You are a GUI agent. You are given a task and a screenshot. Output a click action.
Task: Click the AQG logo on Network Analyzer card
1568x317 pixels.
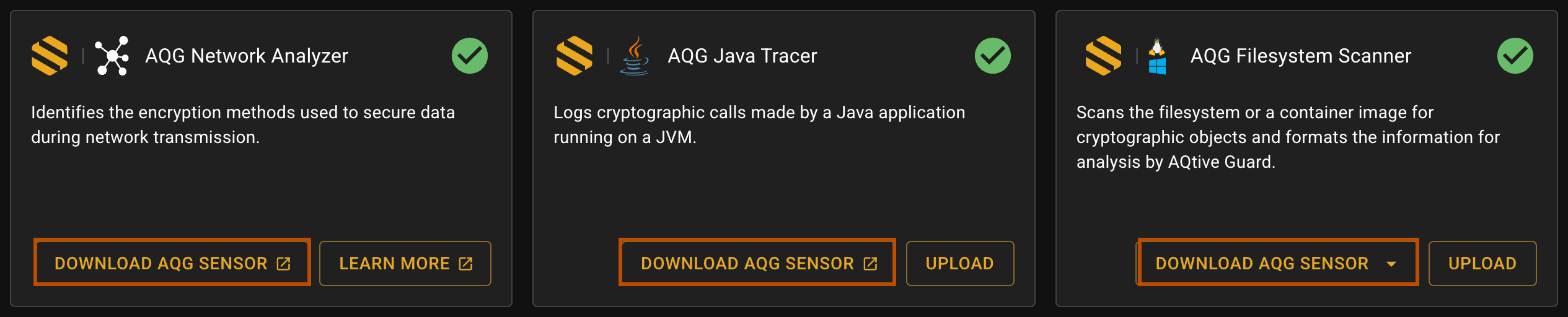point(50,56)
